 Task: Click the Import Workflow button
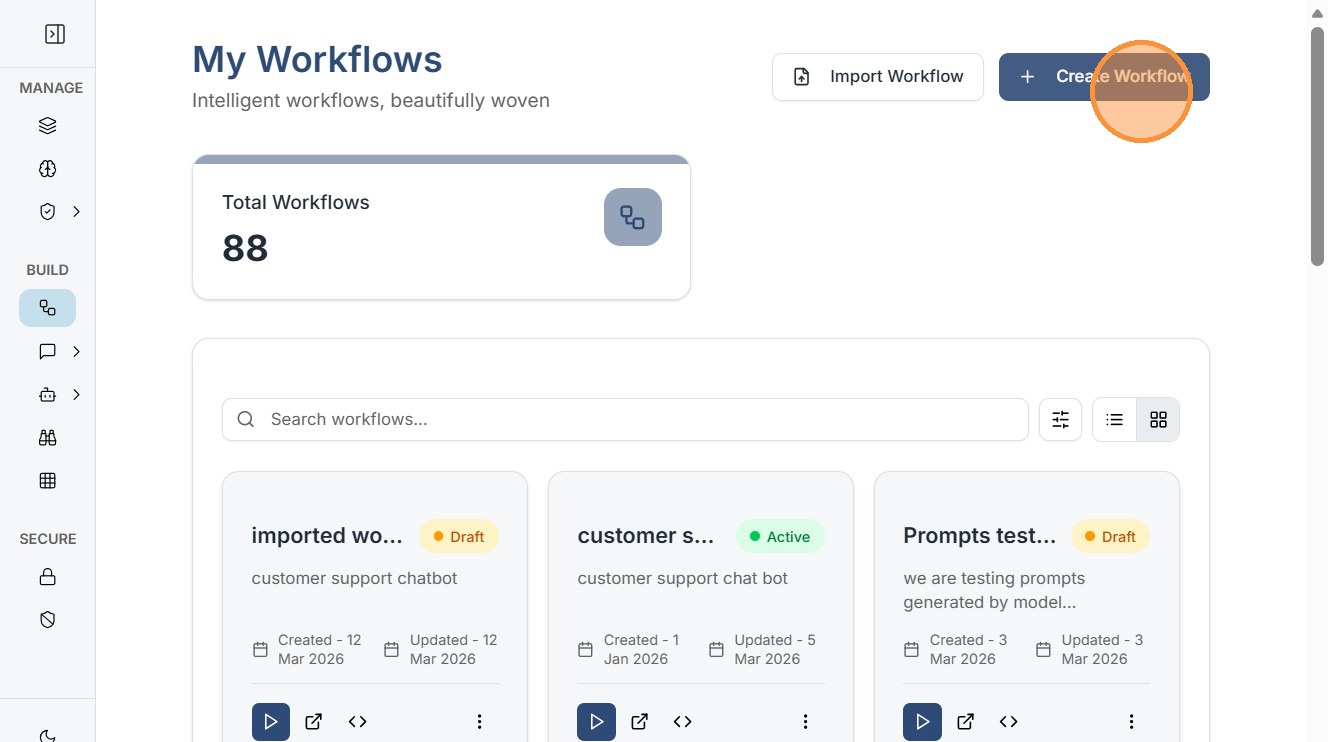[x=877, y=77]
